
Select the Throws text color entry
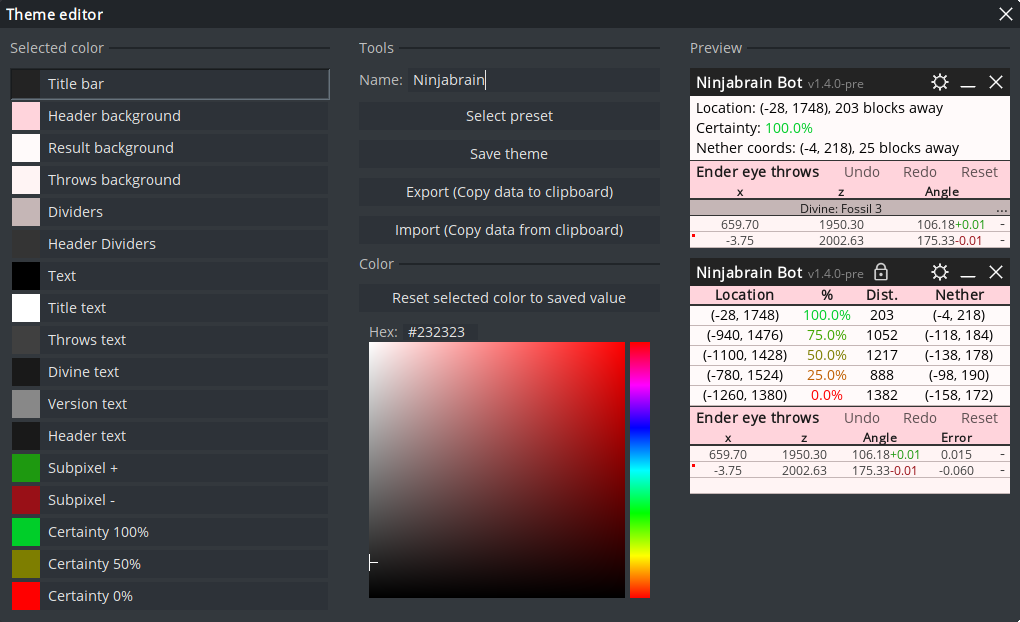point(170,340)
